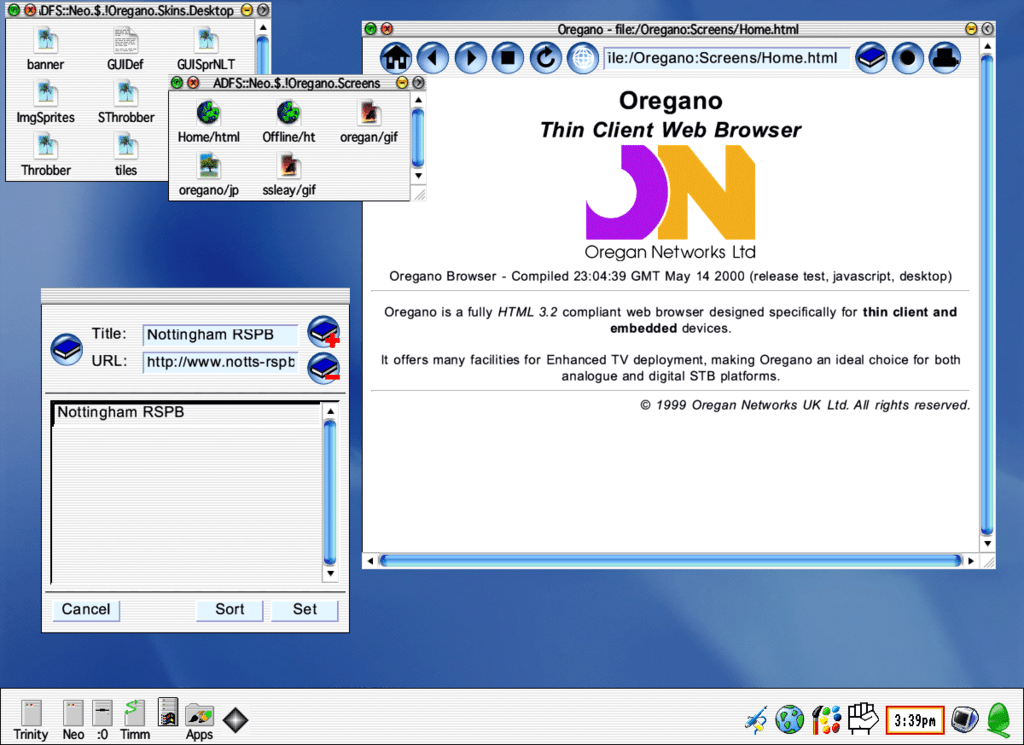This screenshot has height=745, width=1024.
Task: Click Oregano browser horizontal scrollbar
Action: click(670, 560)
